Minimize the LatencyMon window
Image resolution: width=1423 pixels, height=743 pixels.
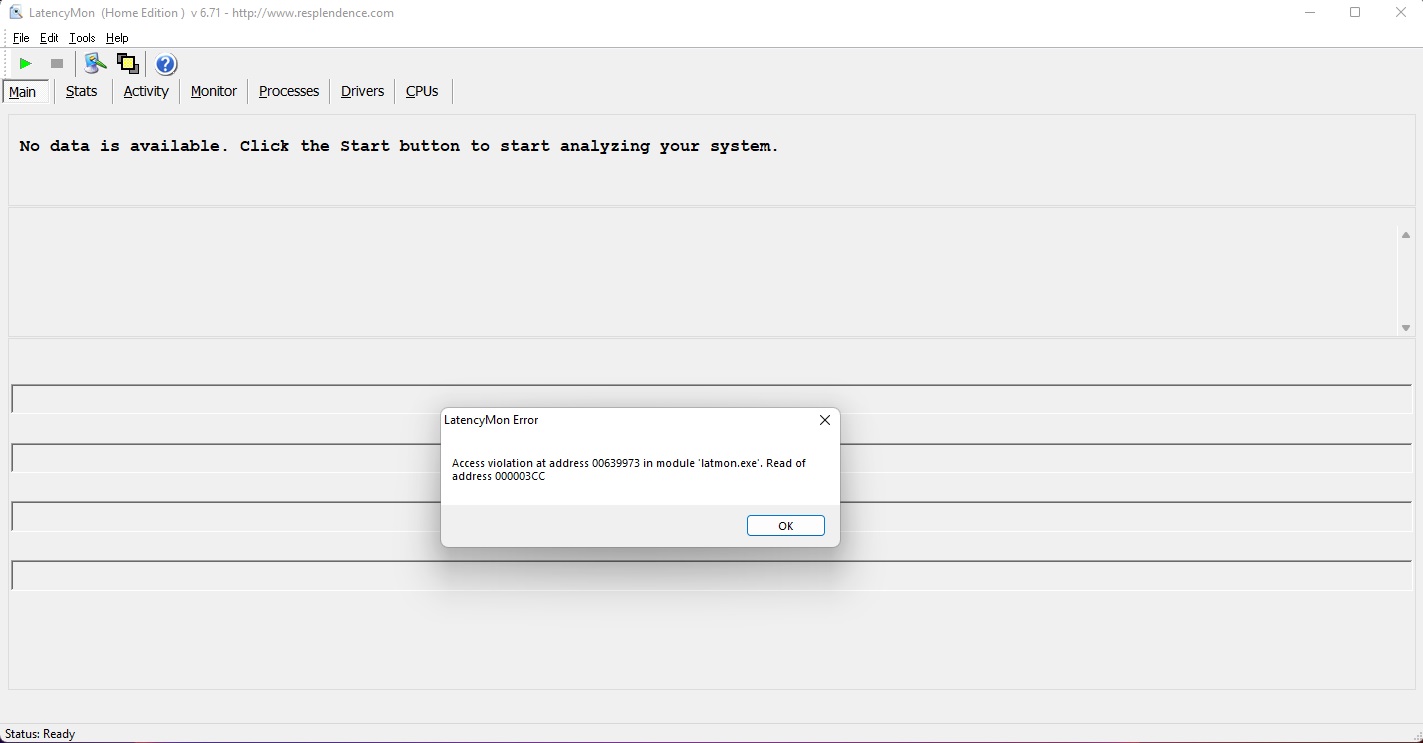coord(1311,13)
